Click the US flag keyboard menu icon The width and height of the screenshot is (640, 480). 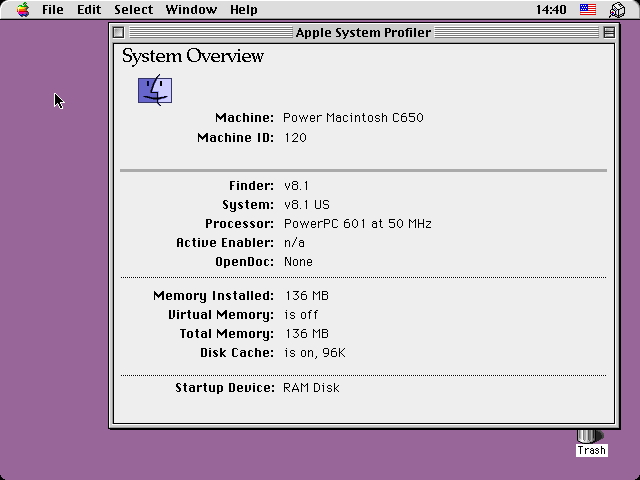[588, 9]
